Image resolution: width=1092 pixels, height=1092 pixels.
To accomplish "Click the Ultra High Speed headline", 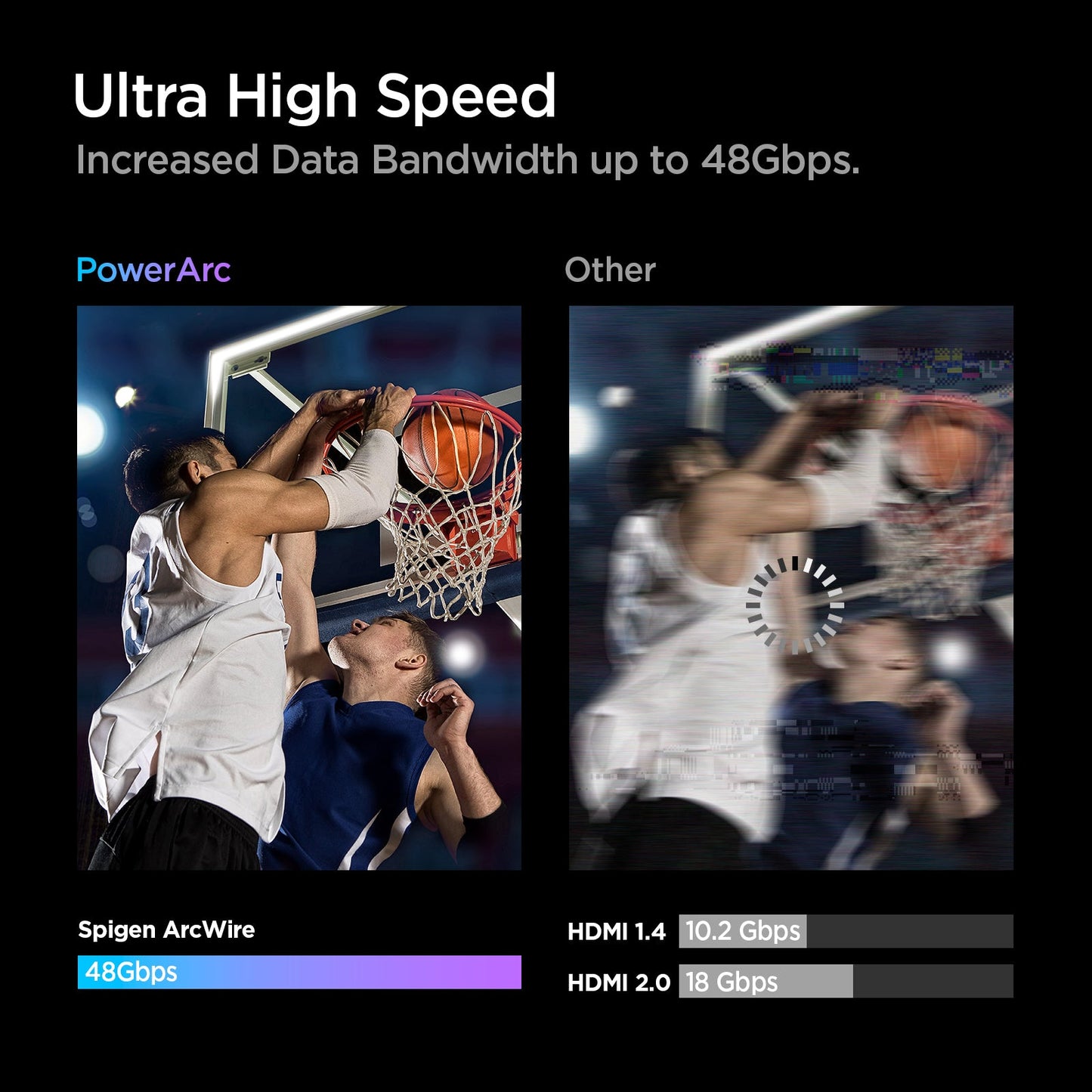I will [x=314, y=97].
